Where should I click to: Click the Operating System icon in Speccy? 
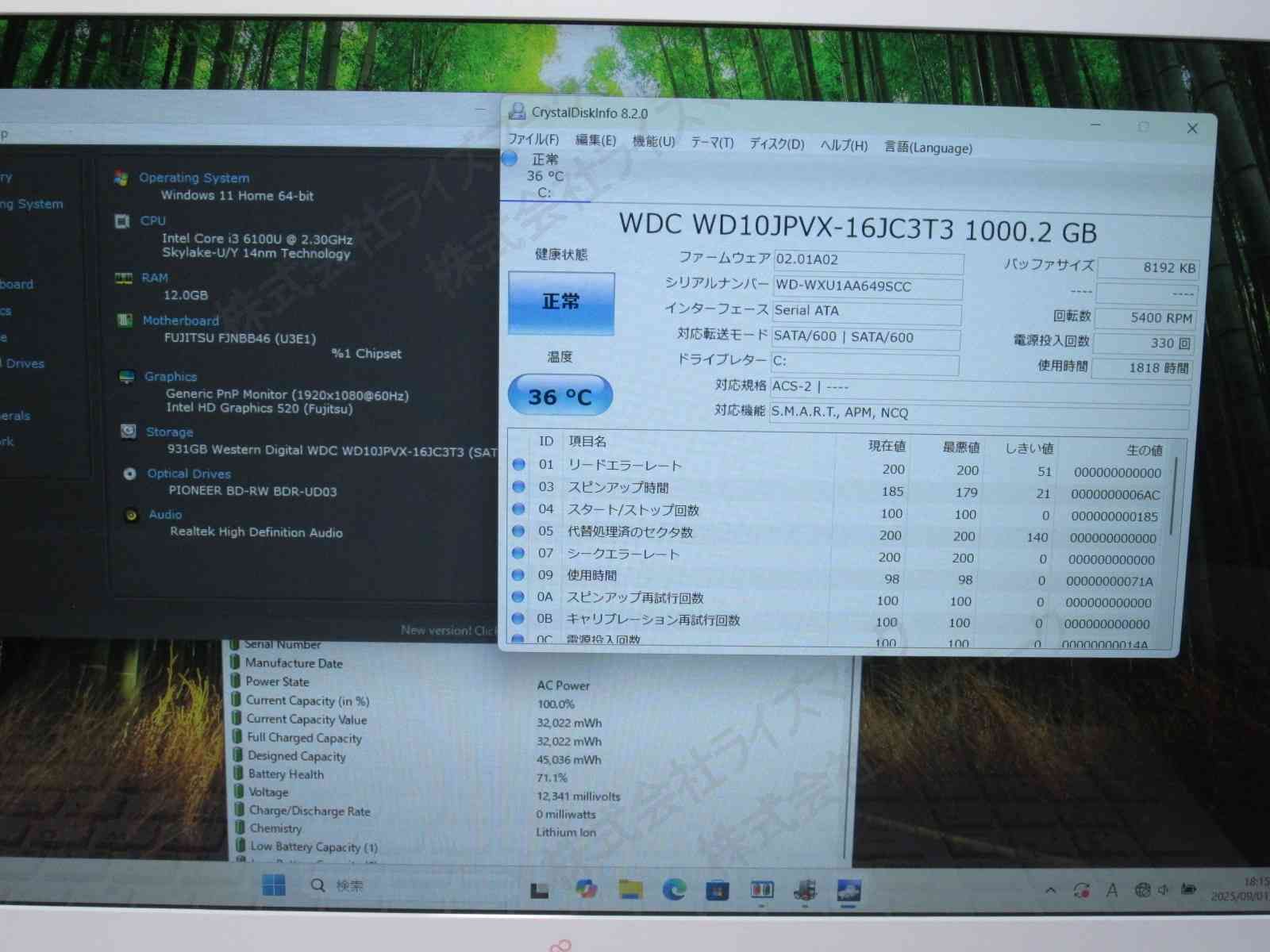121,178
